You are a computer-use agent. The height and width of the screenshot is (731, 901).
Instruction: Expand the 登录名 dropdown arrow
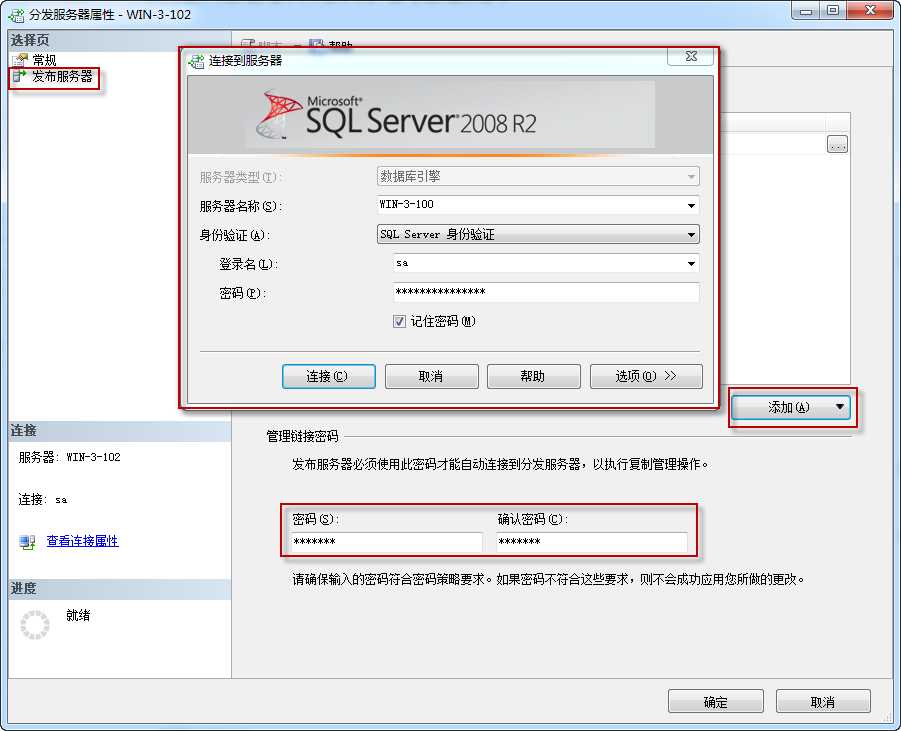tap(691, 263)
